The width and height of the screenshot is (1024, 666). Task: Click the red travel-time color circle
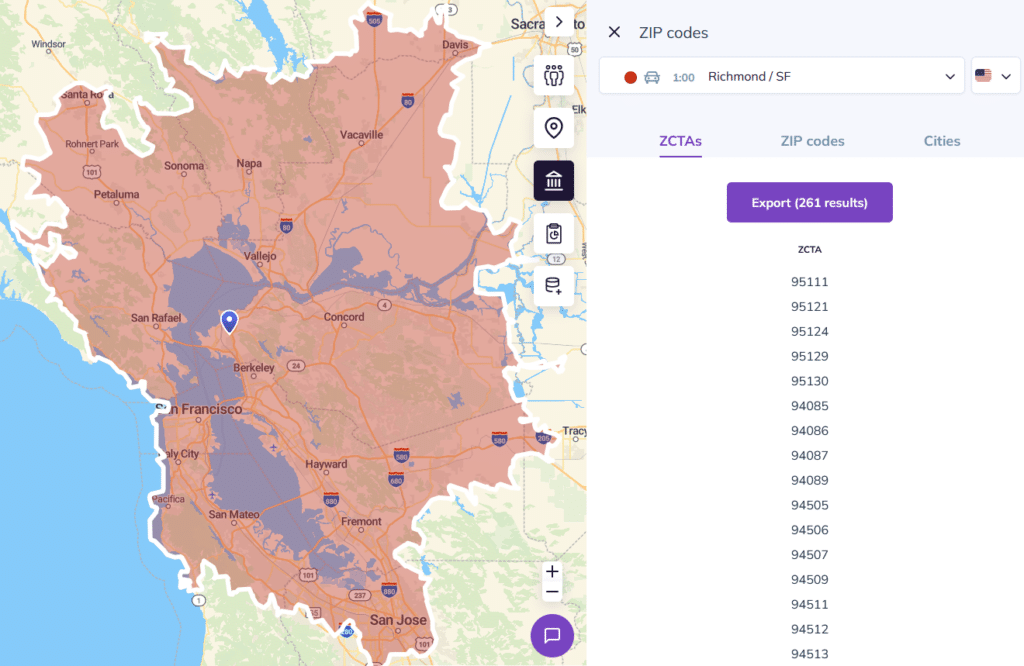pos(631,75)
